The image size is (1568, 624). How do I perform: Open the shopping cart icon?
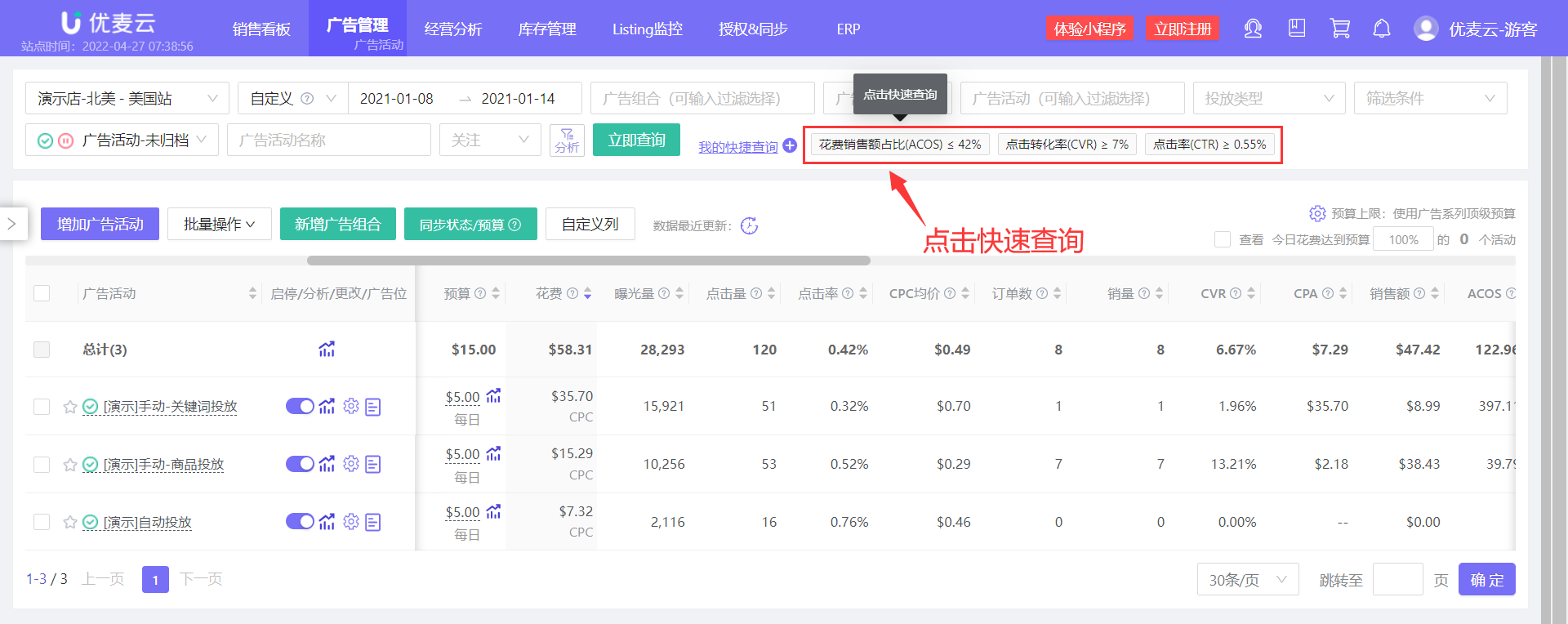tap(1340, 29)
